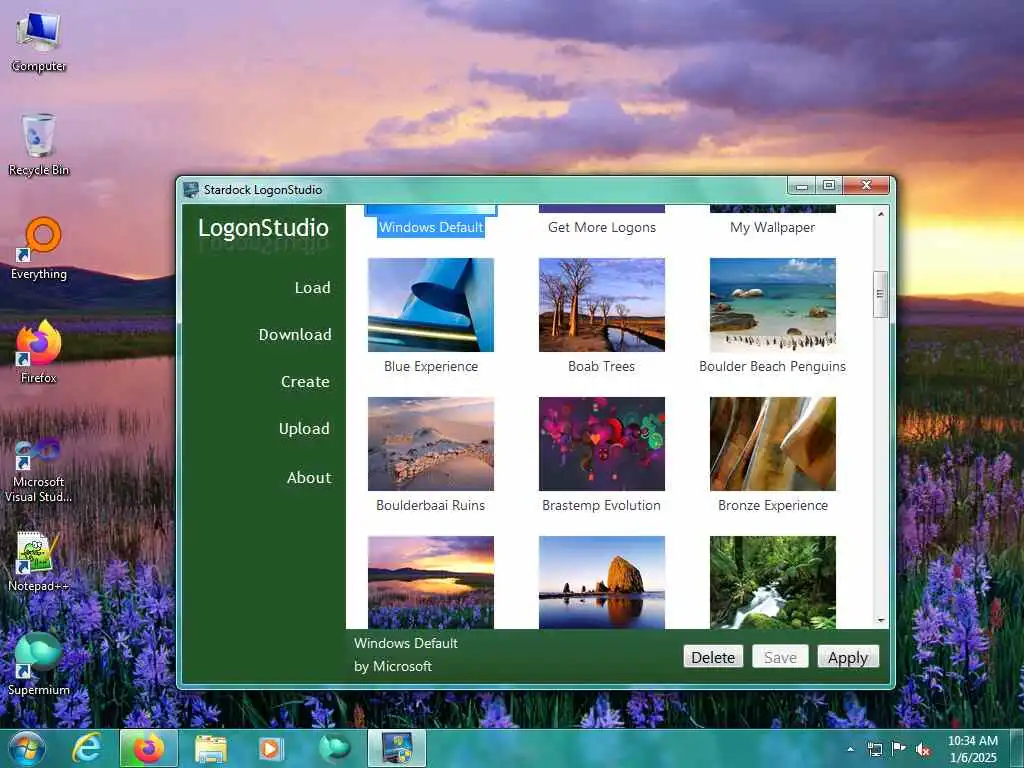Open the Notepad++ desktop shortcut
The height and width of the screenshot is (768, 1024).
click(x=39, y=562)
